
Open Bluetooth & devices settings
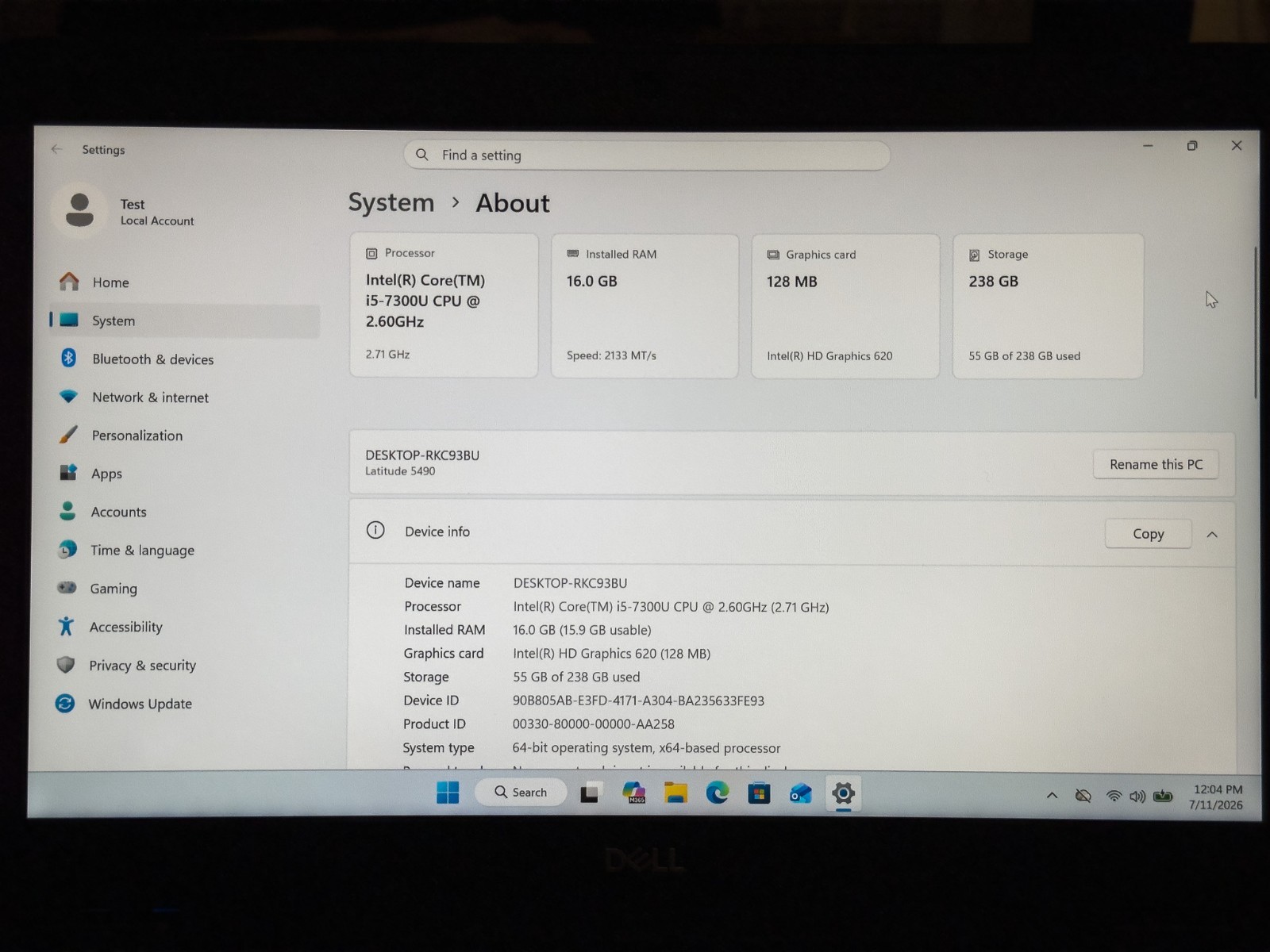coord(184,359)
